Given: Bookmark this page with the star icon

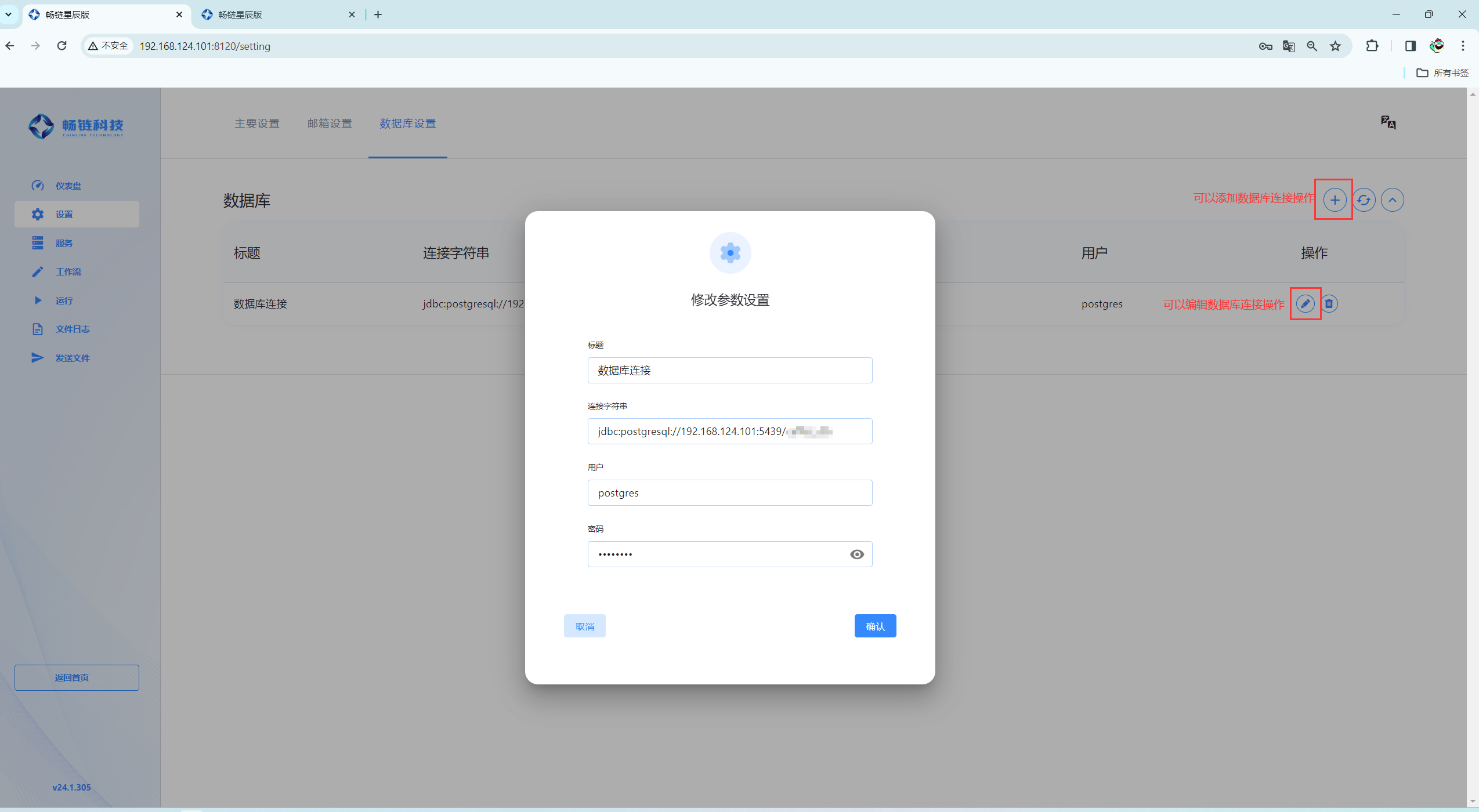Looking at the screenshot, I should 1335,46.
